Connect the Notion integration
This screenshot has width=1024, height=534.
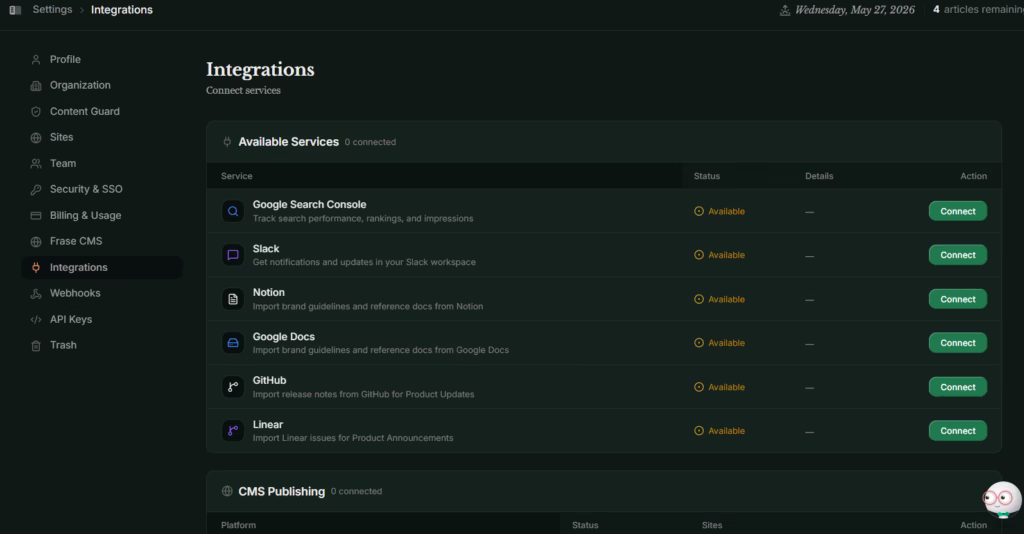[x=957, y=299]
